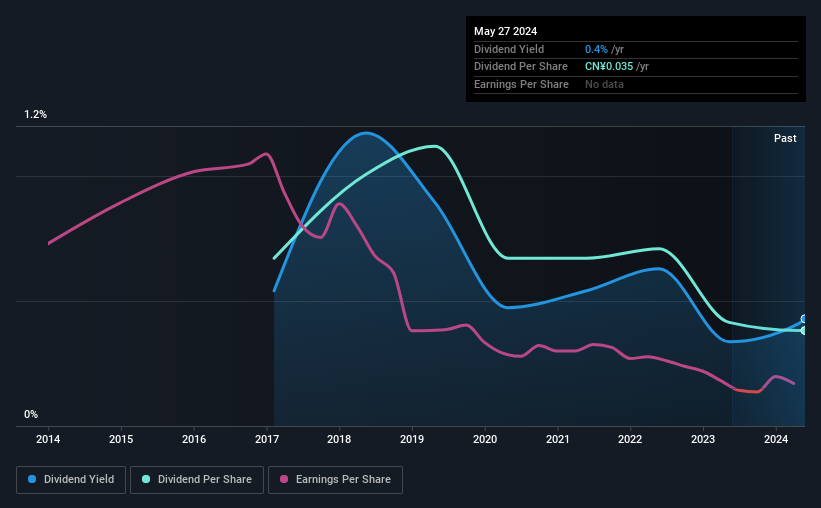821x508 pixels.
Task: Toggle the Dividend Per Share legend button
Action: pos(197,480)
